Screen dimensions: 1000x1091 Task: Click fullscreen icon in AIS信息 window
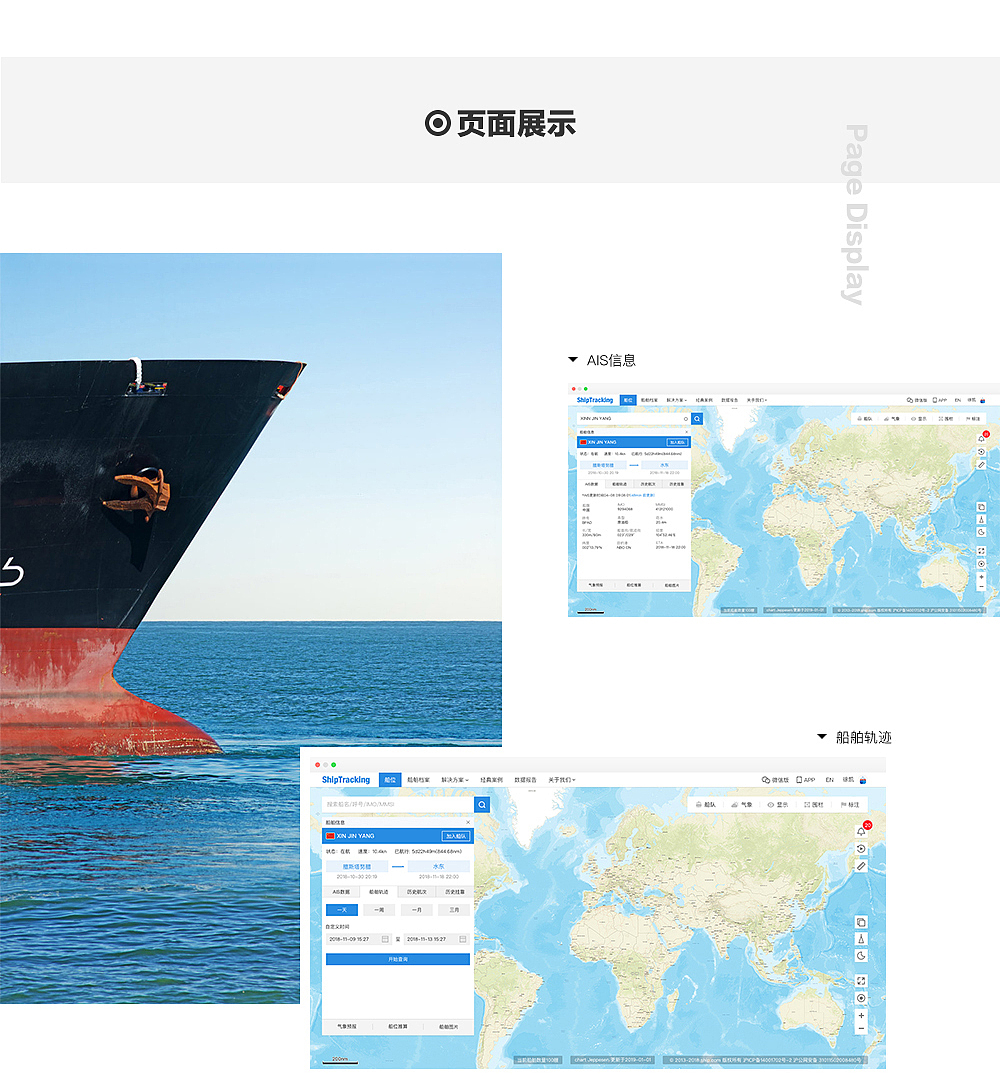tap(981, 550)
